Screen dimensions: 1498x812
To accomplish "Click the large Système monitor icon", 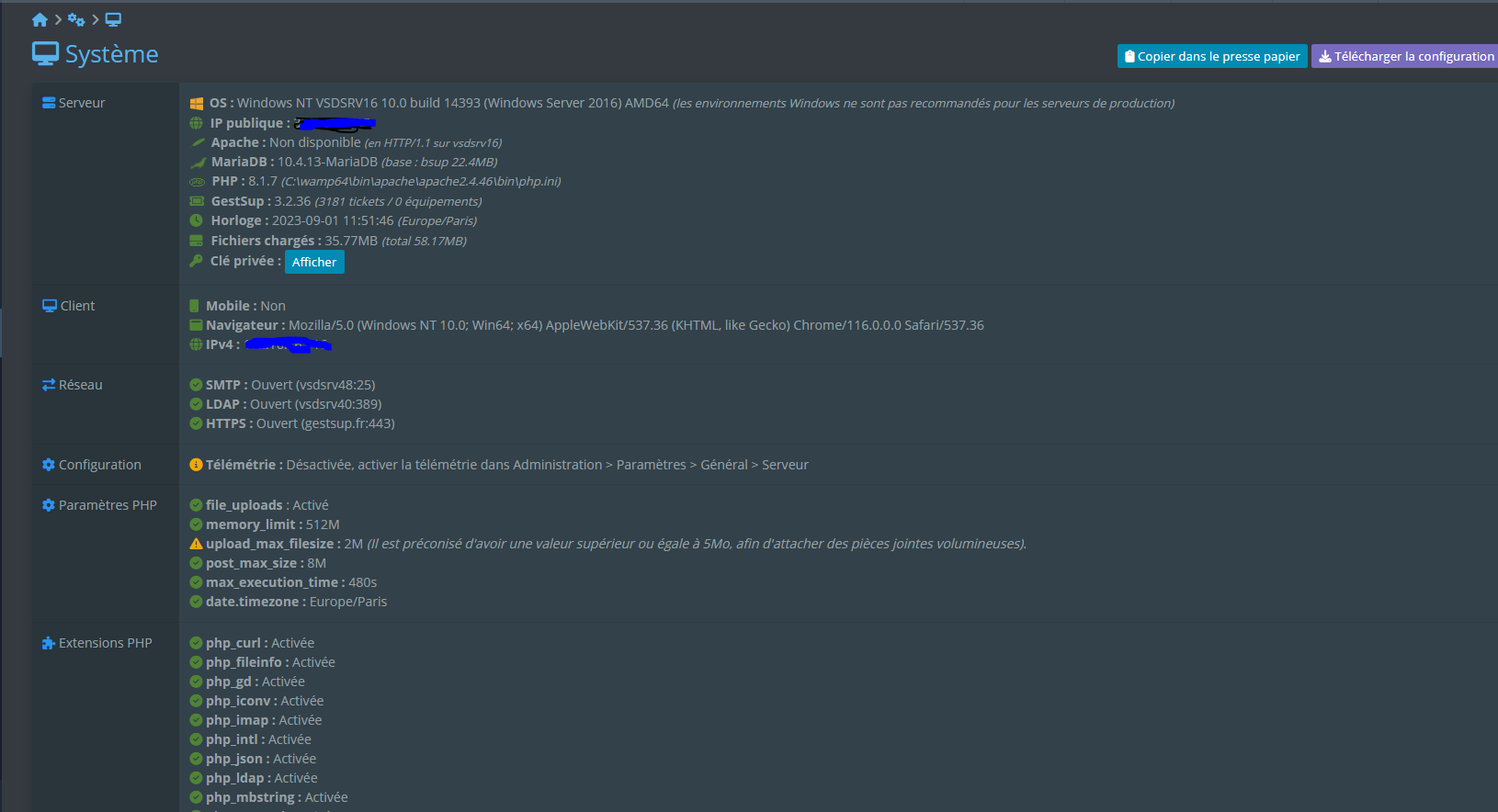I will 45,54.
